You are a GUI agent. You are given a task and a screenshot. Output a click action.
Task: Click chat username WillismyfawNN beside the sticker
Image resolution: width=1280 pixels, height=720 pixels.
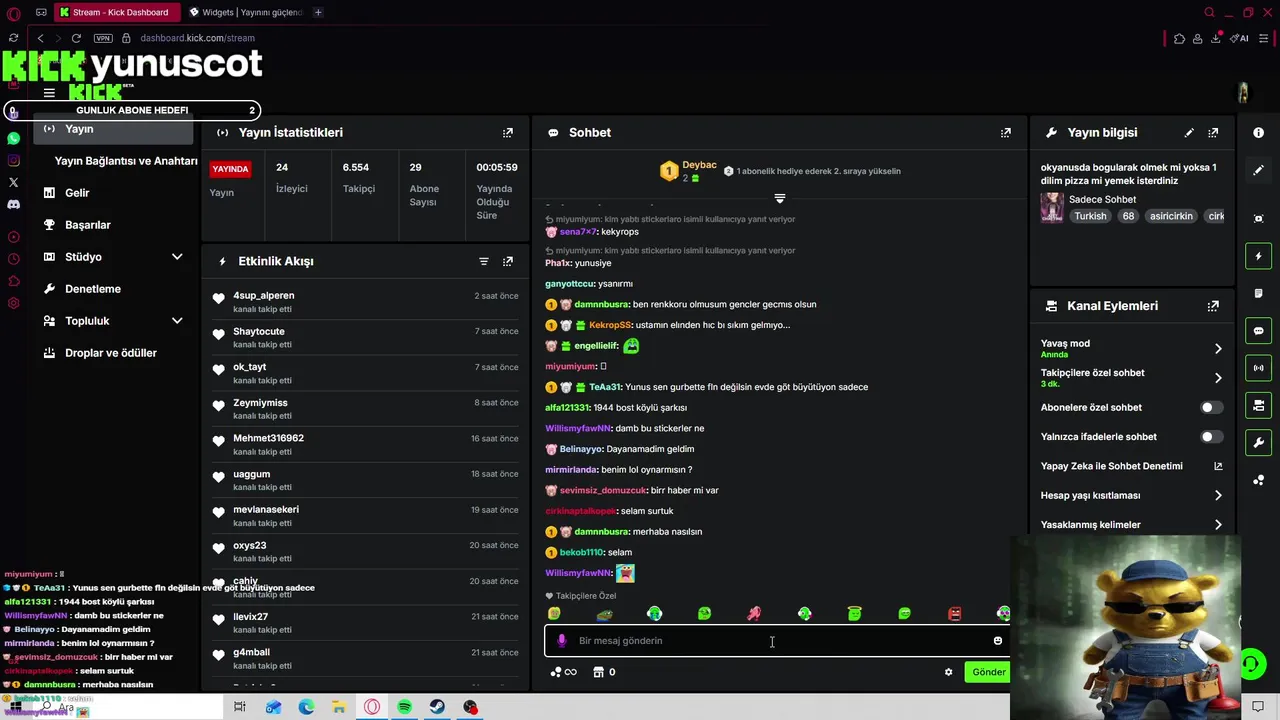(x=578, y=573)
